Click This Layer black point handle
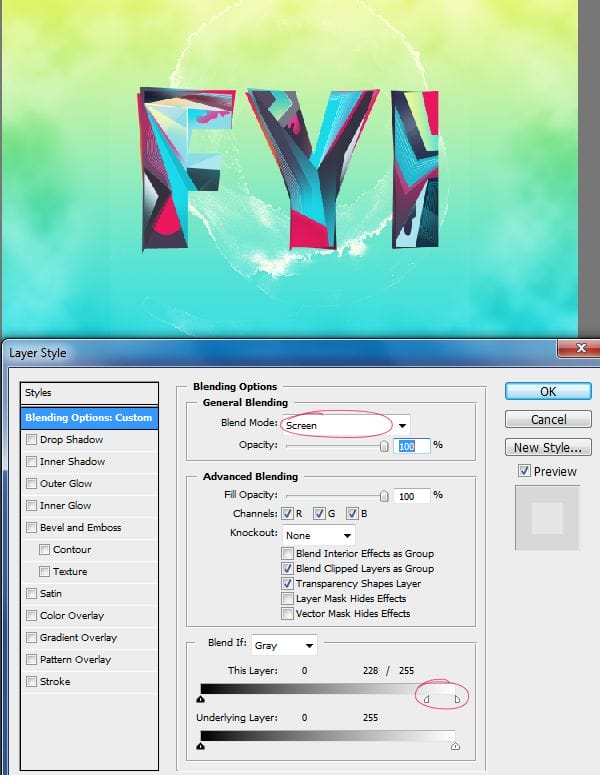Viewport: 600px width, 775px height. click(x=201, y=699)
